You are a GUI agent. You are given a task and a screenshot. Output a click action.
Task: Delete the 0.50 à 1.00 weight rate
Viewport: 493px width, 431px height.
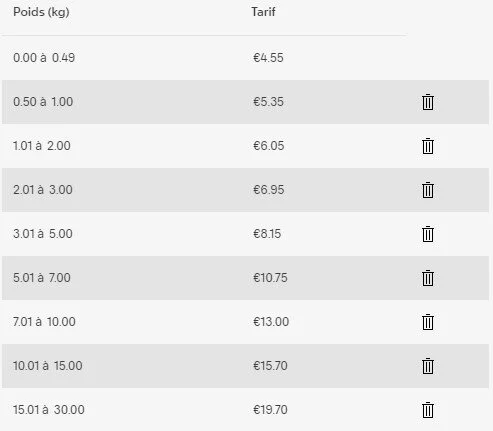pos(428,102)
